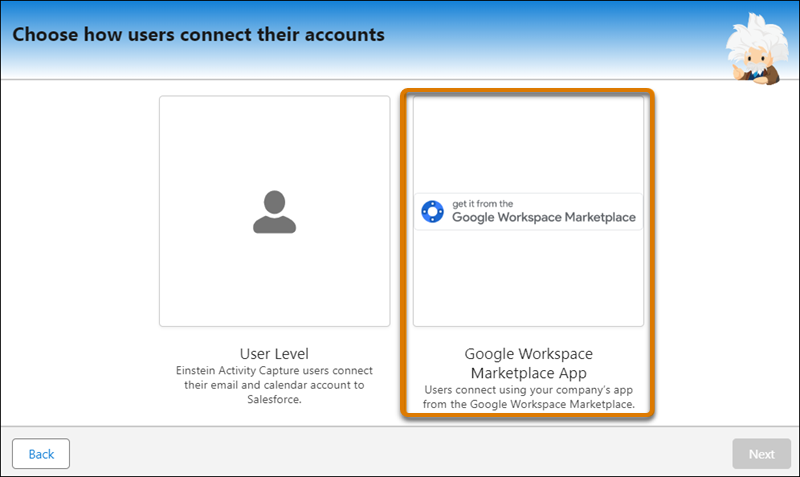Click 'Choose how users connect their accounts' heading
This screenshot has height=477, width=800.
pos(198,35)
